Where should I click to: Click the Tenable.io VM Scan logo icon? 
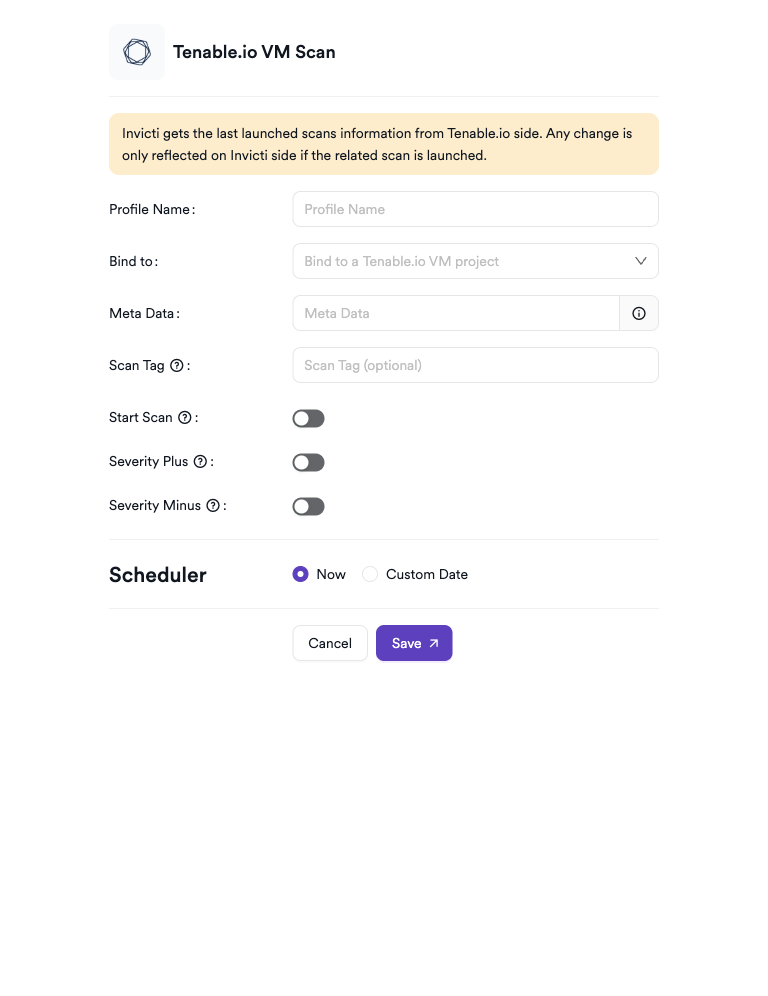(x=136, y=51)
